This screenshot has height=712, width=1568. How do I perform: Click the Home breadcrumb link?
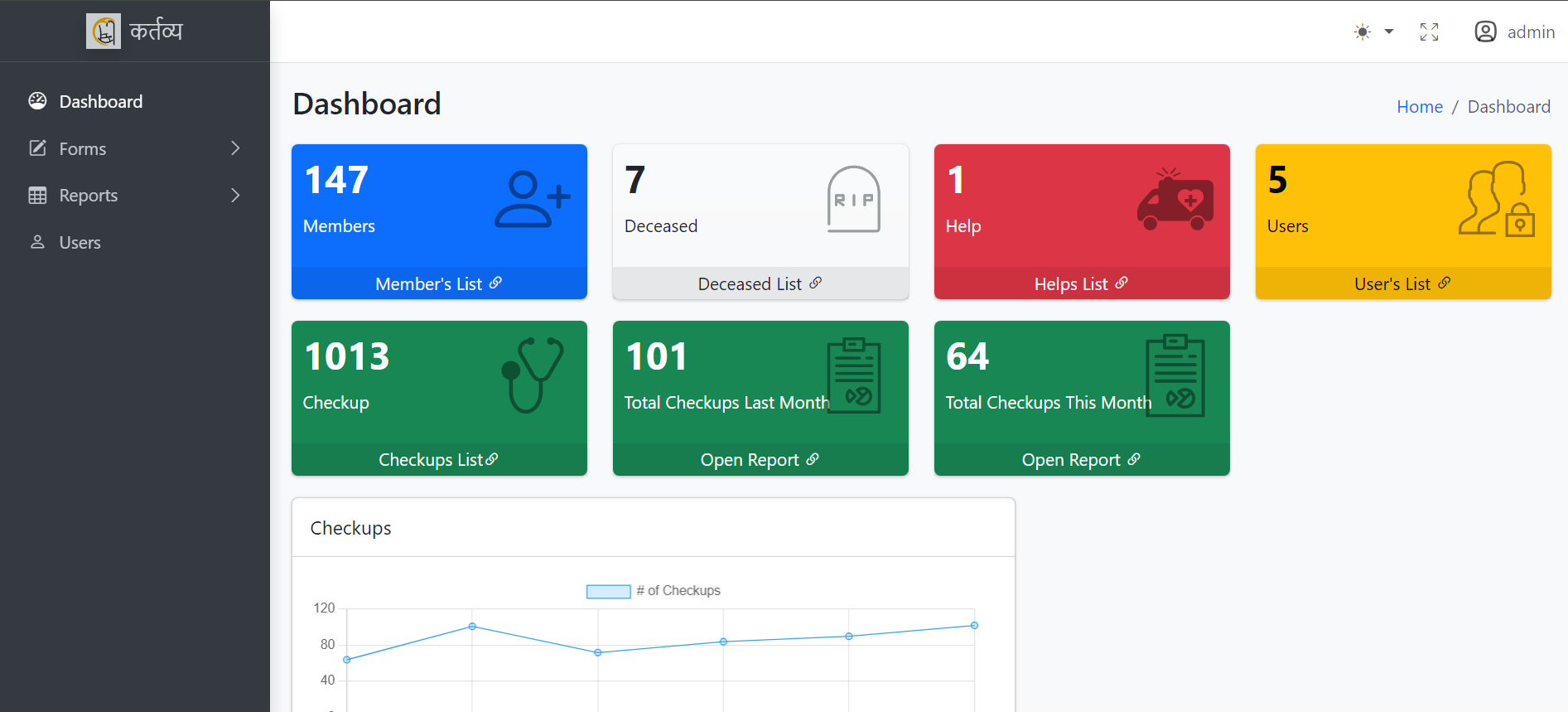1419,107
